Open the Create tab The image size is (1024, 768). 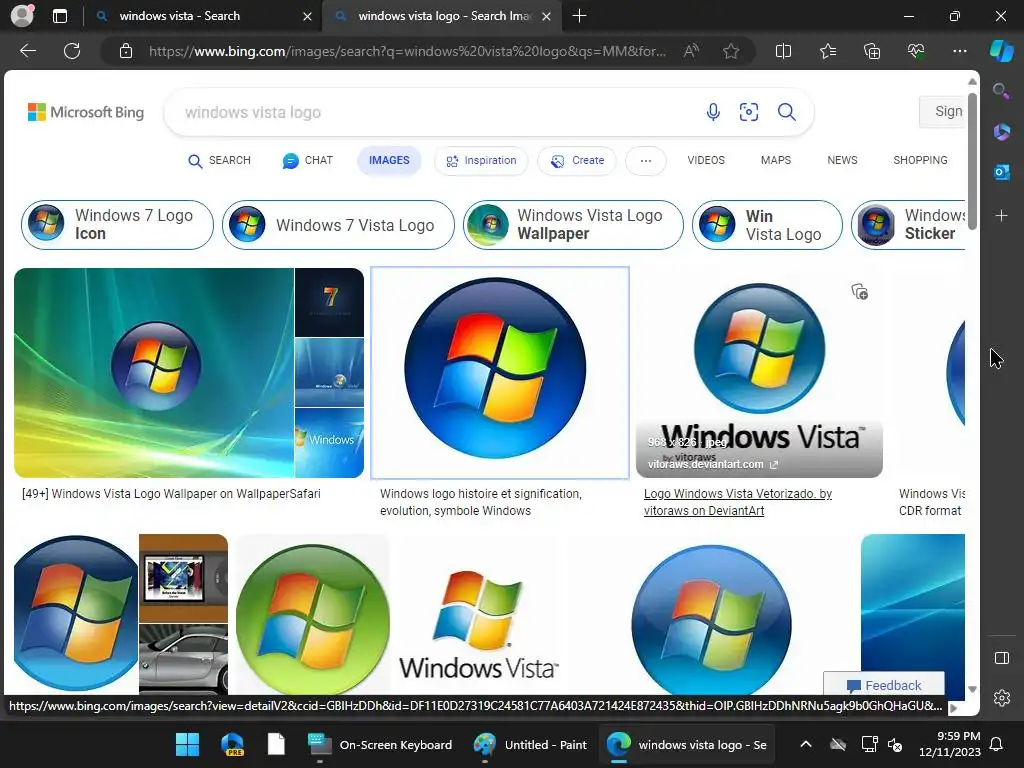tap(577, 161)
